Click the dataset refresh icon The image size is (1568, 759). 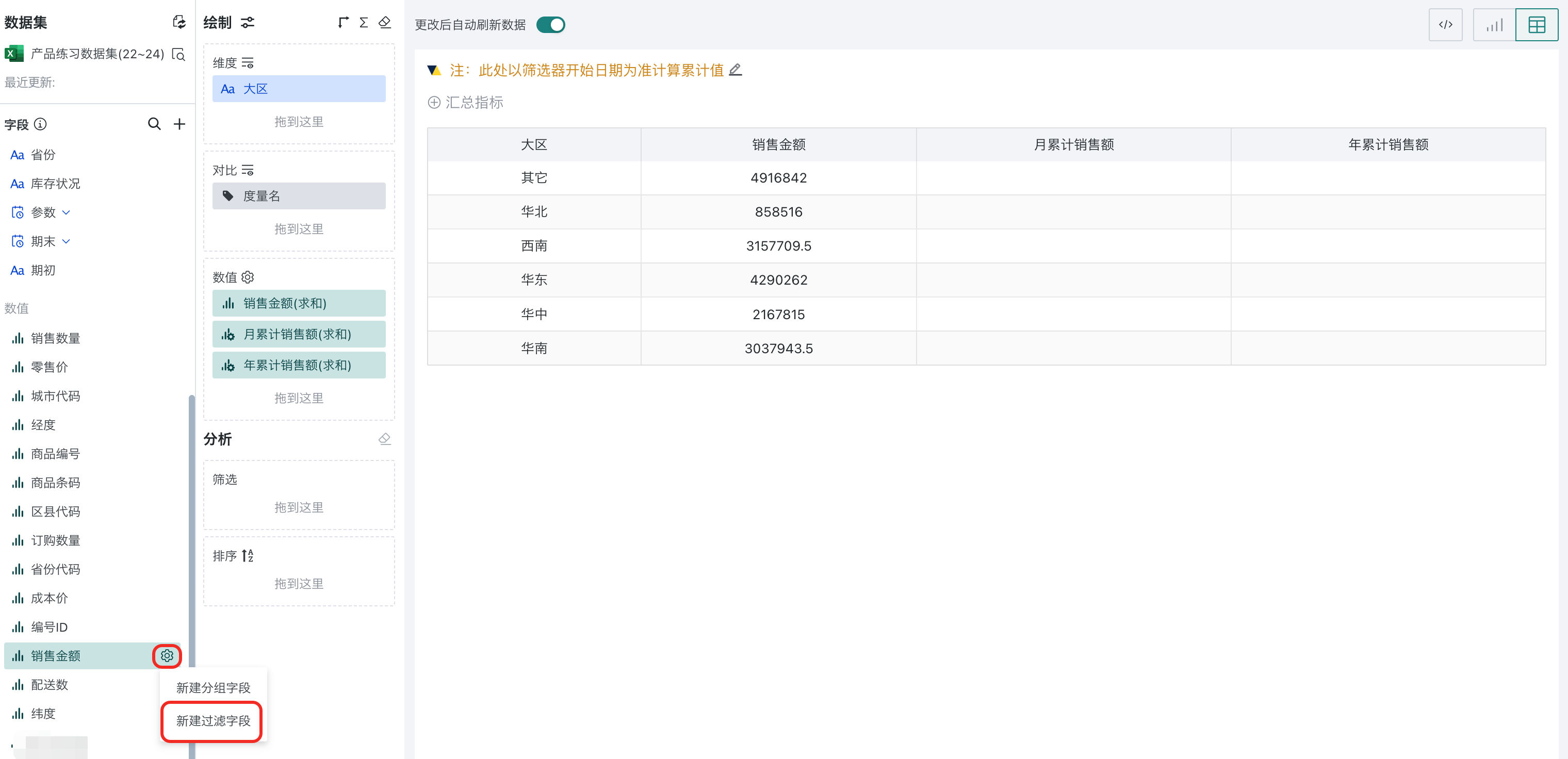point(178,23)
